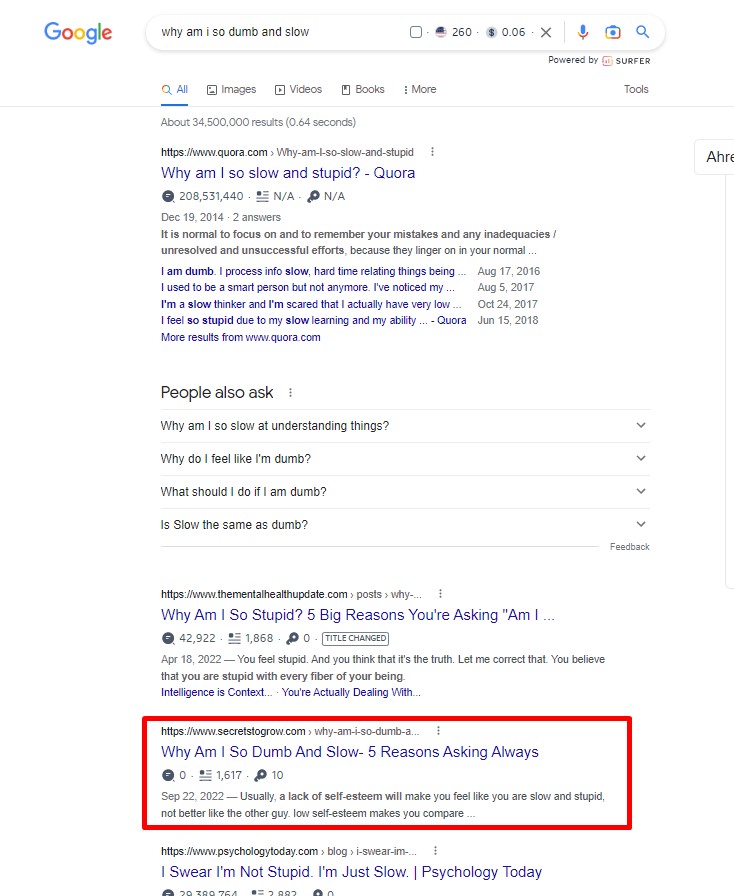Viewport: 734px width, 896px height.
Task: Click 'You're Actually Dealing With...' sitelink
Action: click(x=351, y=693)
